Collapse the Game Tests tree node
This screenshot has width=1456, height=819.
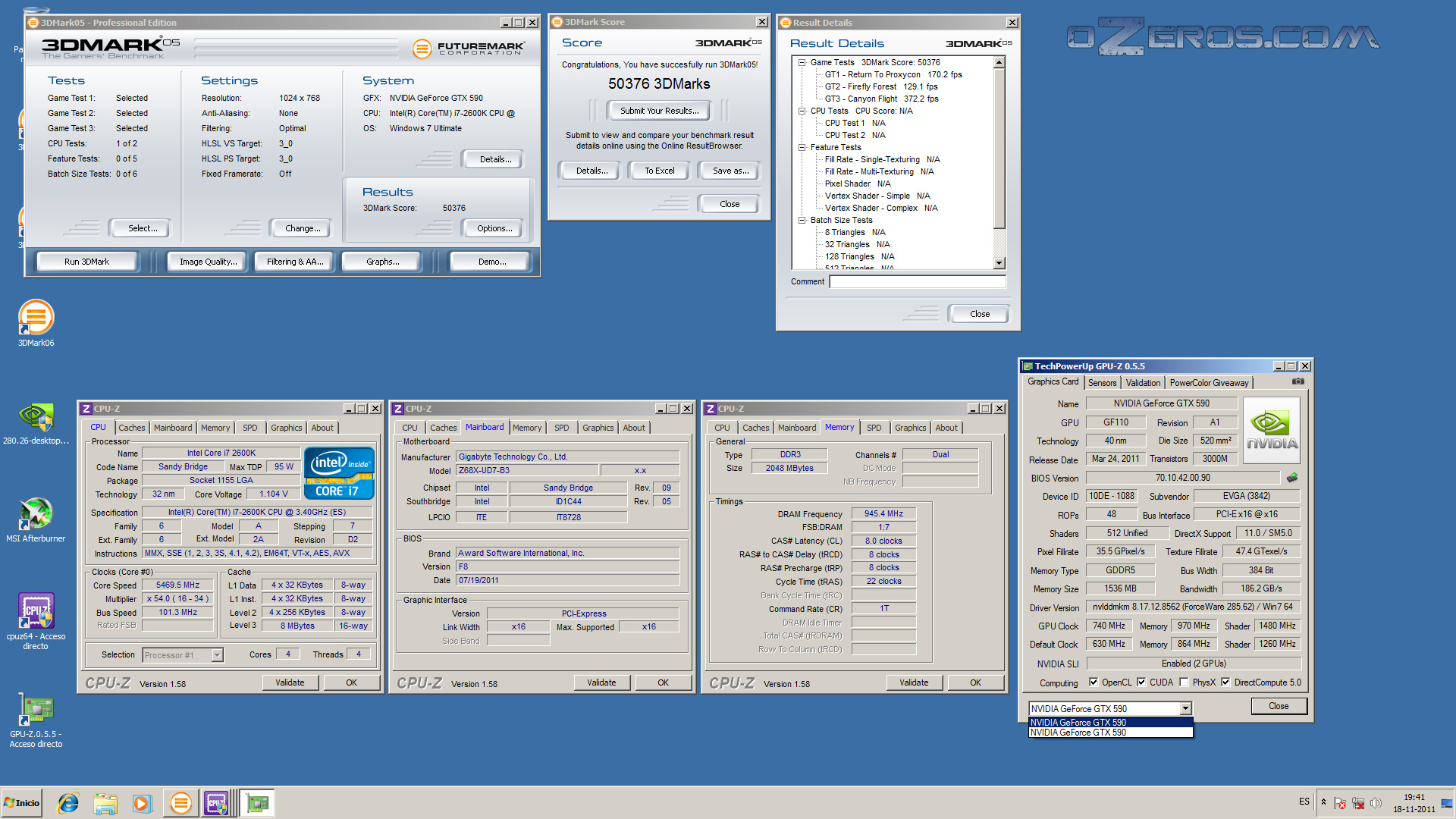802,63
